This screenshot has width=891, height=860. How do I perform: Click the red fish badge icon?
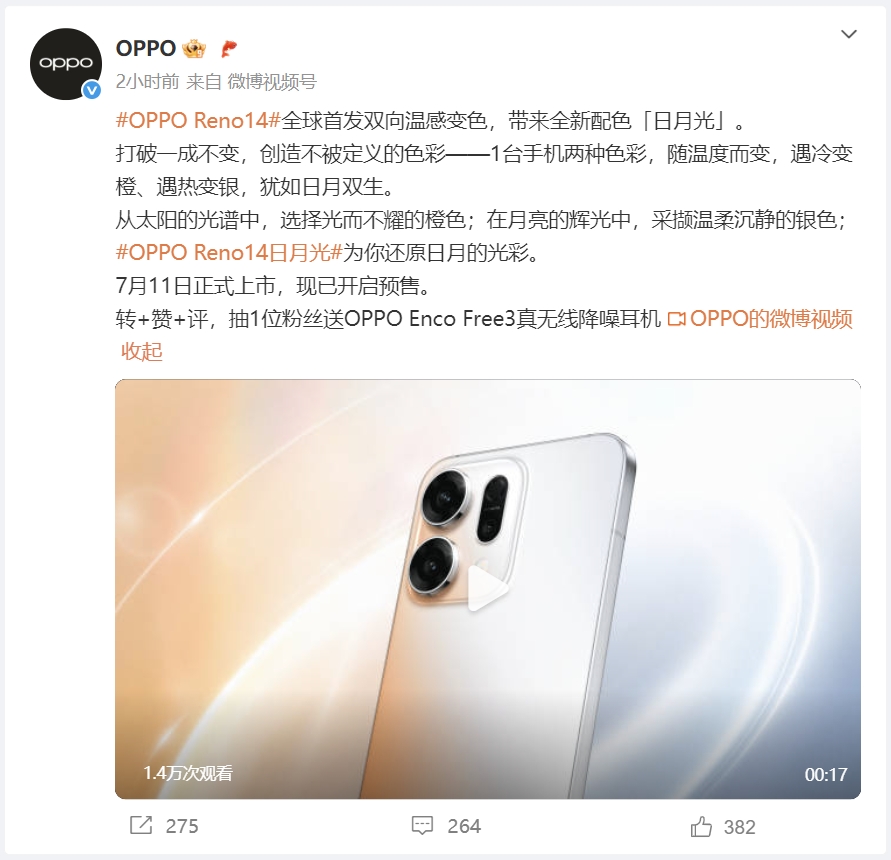pyautogui.click(x=229, y=49)
